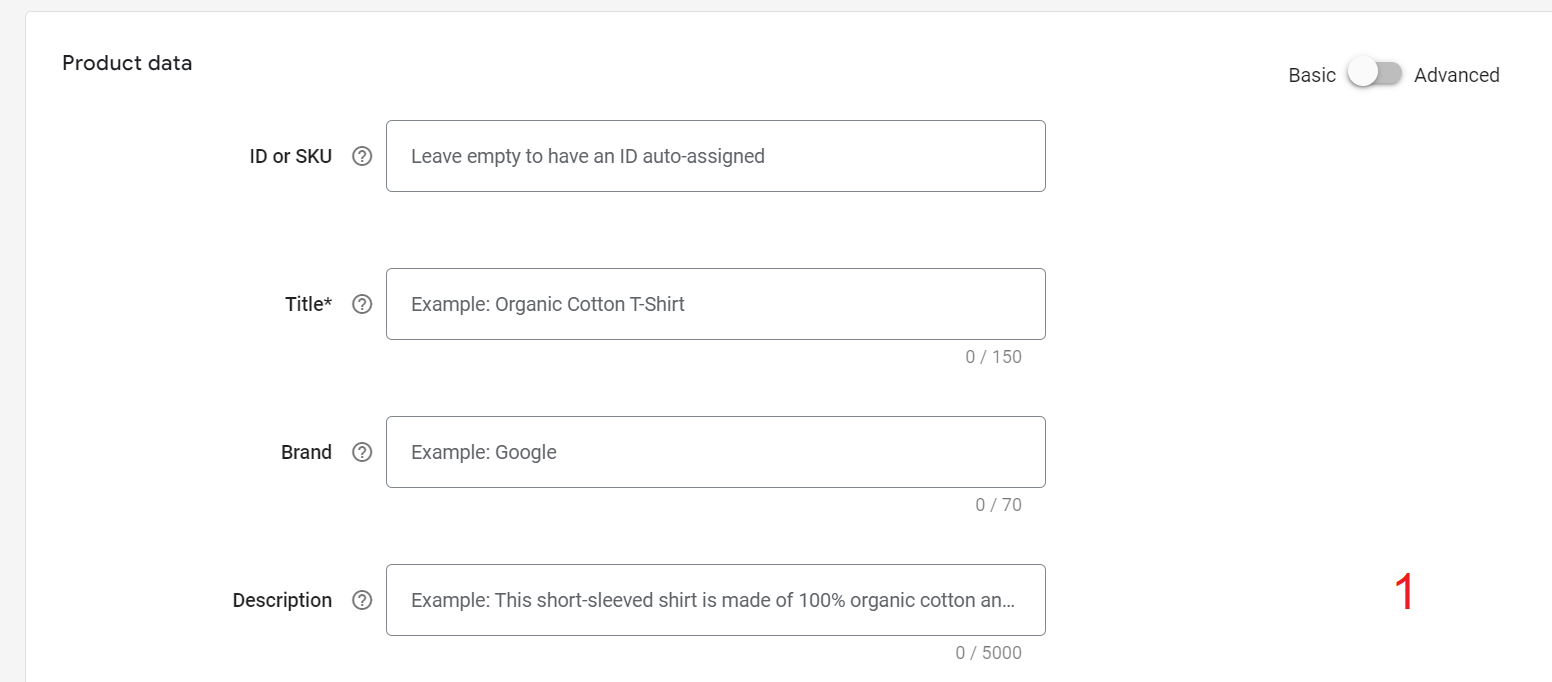The height and width of the screenshot is (682, 1552).
Task: Click the "Description" field label
Action: click(x=282, y=600)
